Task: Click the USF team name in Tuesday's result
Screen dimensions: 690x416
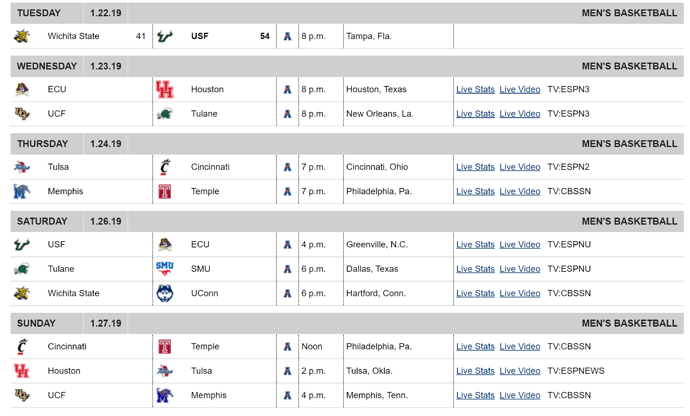Action: [x=199, y=36]
